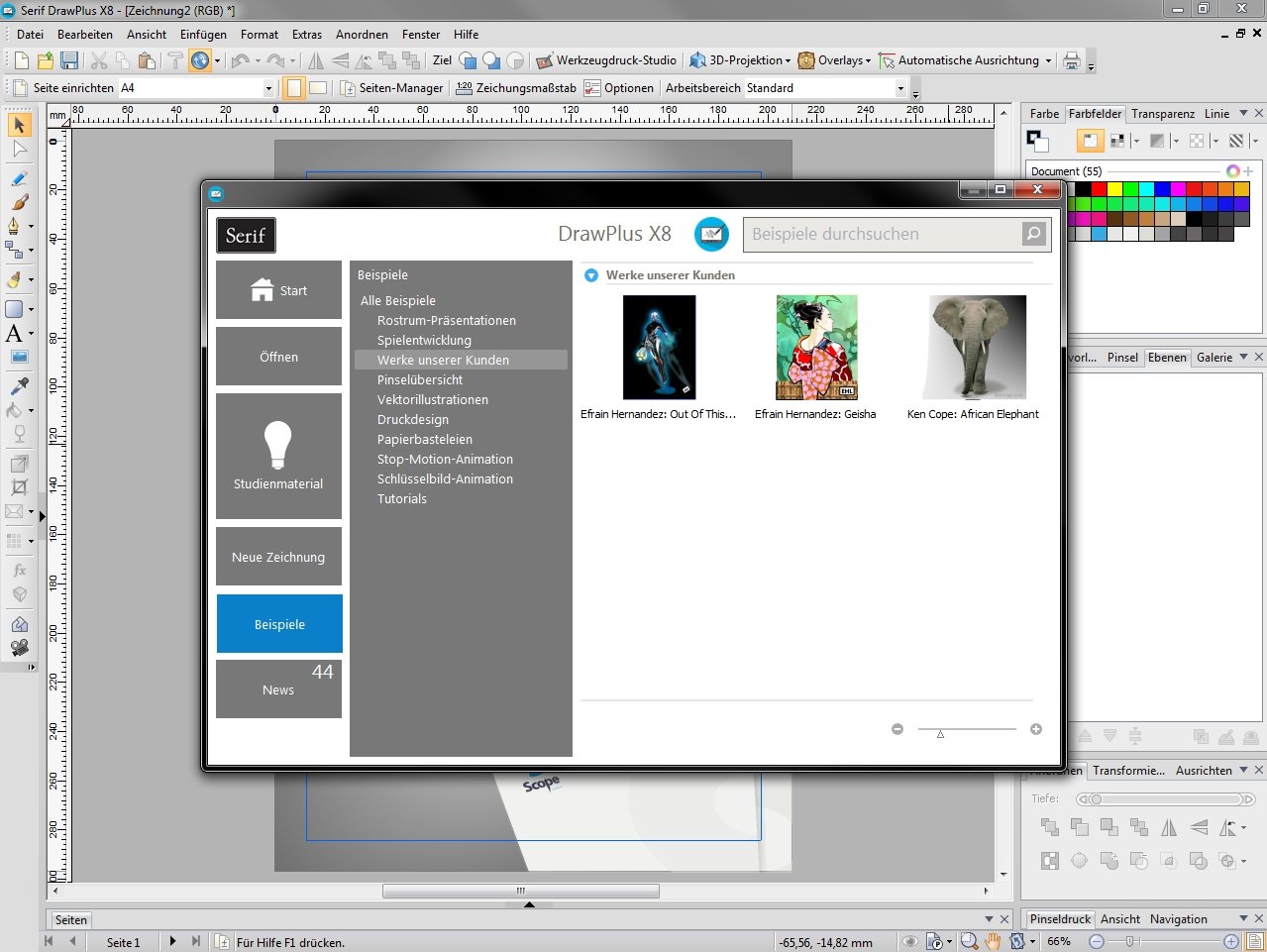Open the African Elephant thumbnail
This screenshot has height=952, width=1267.
(x=975, y=347)
